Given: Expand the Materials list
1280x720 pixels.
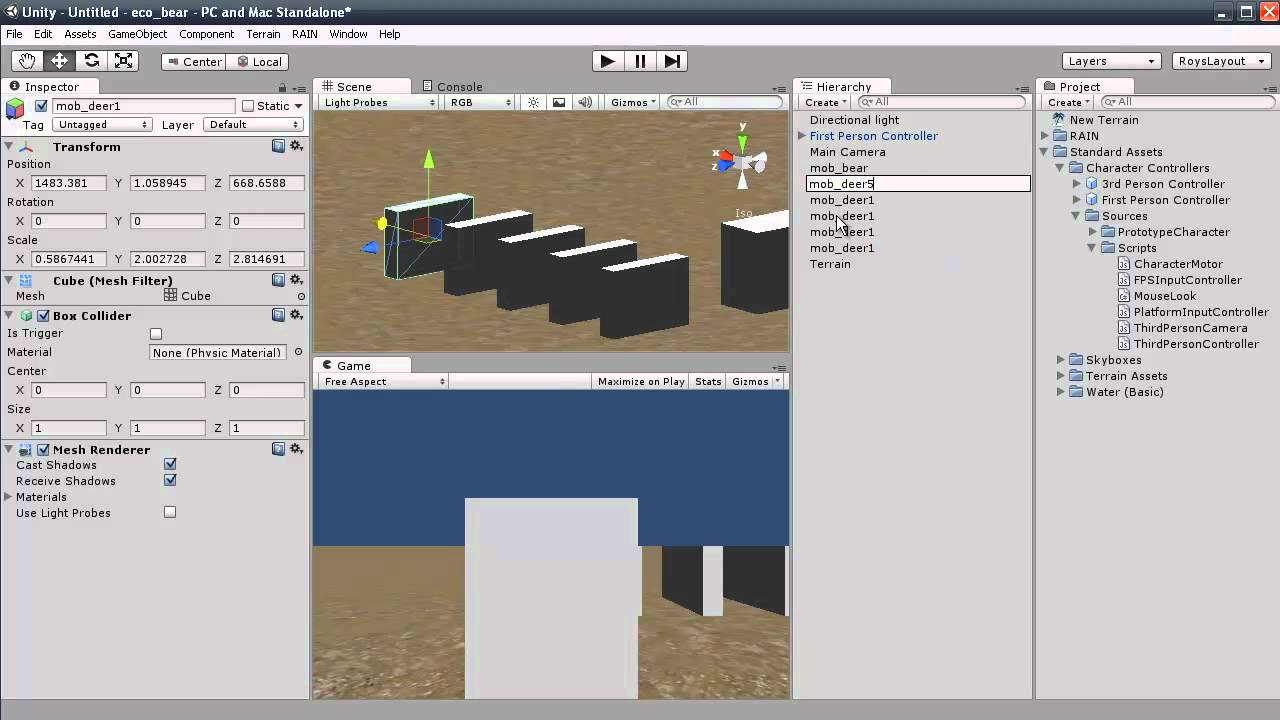Looking at the screenshot, I should [x=8, y=497].
